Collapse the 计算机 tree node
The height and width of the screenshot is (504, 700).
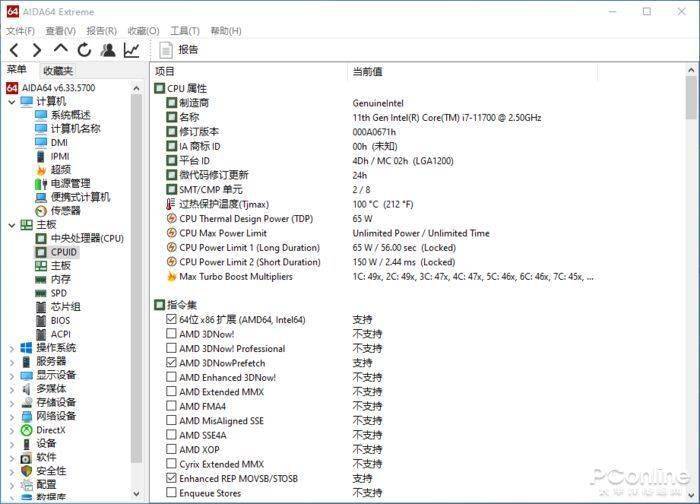[11, 102]
